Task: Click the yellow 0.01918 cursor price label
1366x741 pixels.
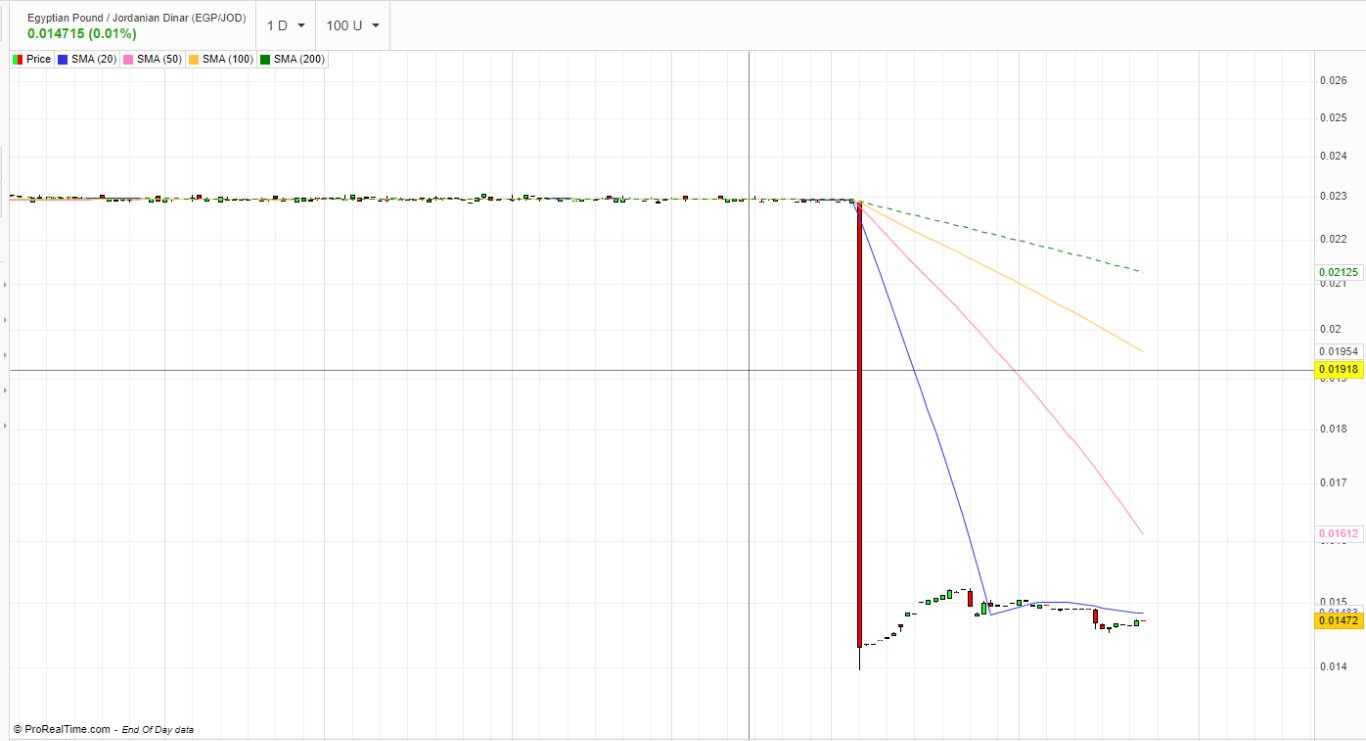Action: 1339,370
